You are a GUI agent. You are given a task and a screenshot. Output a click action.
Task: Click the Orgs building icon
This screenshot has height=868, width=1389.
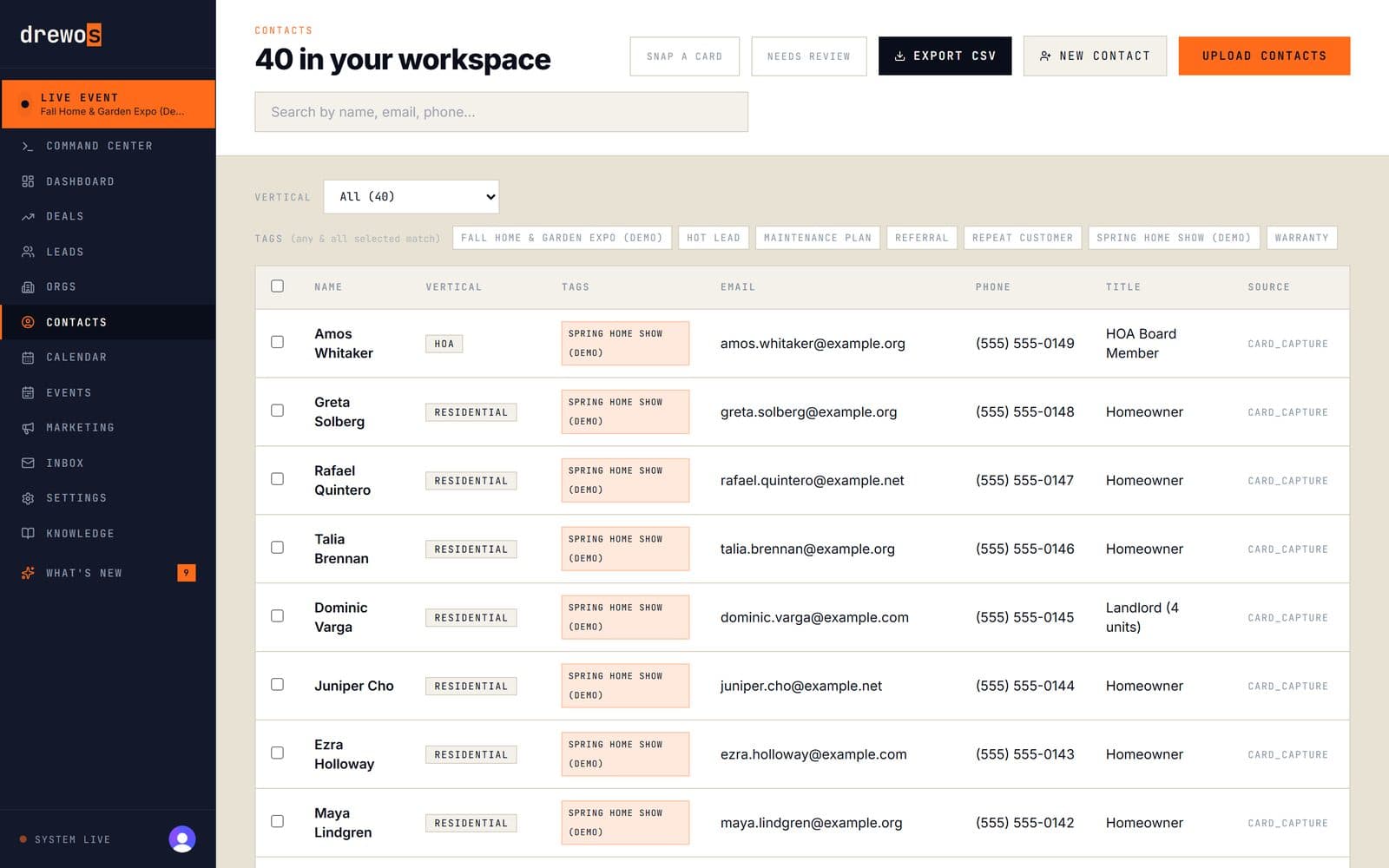28,286
